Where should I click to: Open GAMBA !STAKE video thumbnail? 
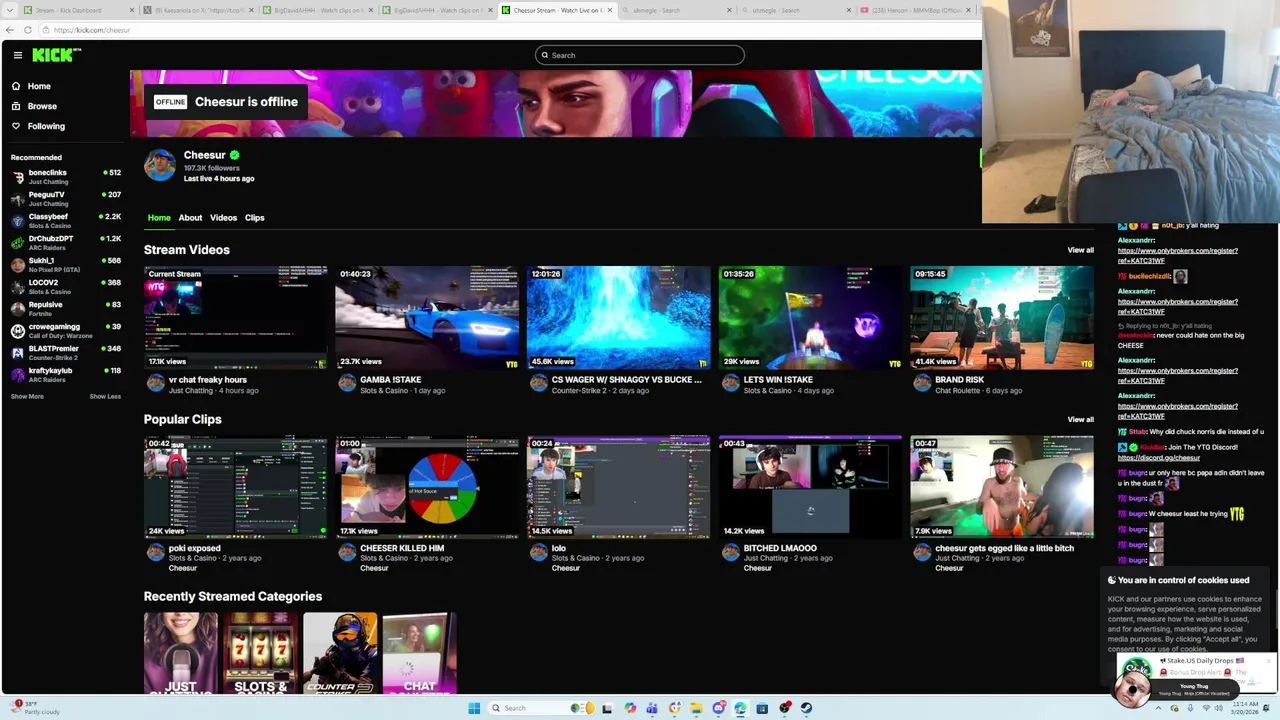[427, 317]
